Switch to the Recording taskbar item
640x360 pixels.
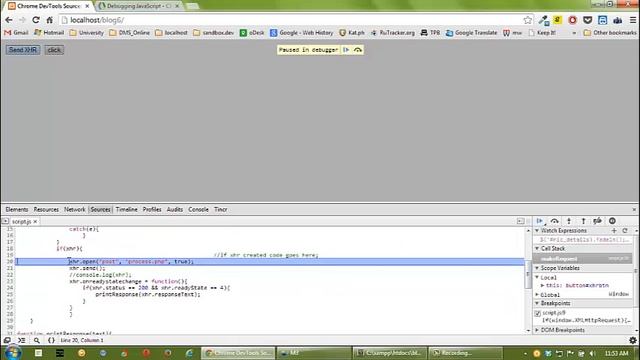[x=466, y=353]
